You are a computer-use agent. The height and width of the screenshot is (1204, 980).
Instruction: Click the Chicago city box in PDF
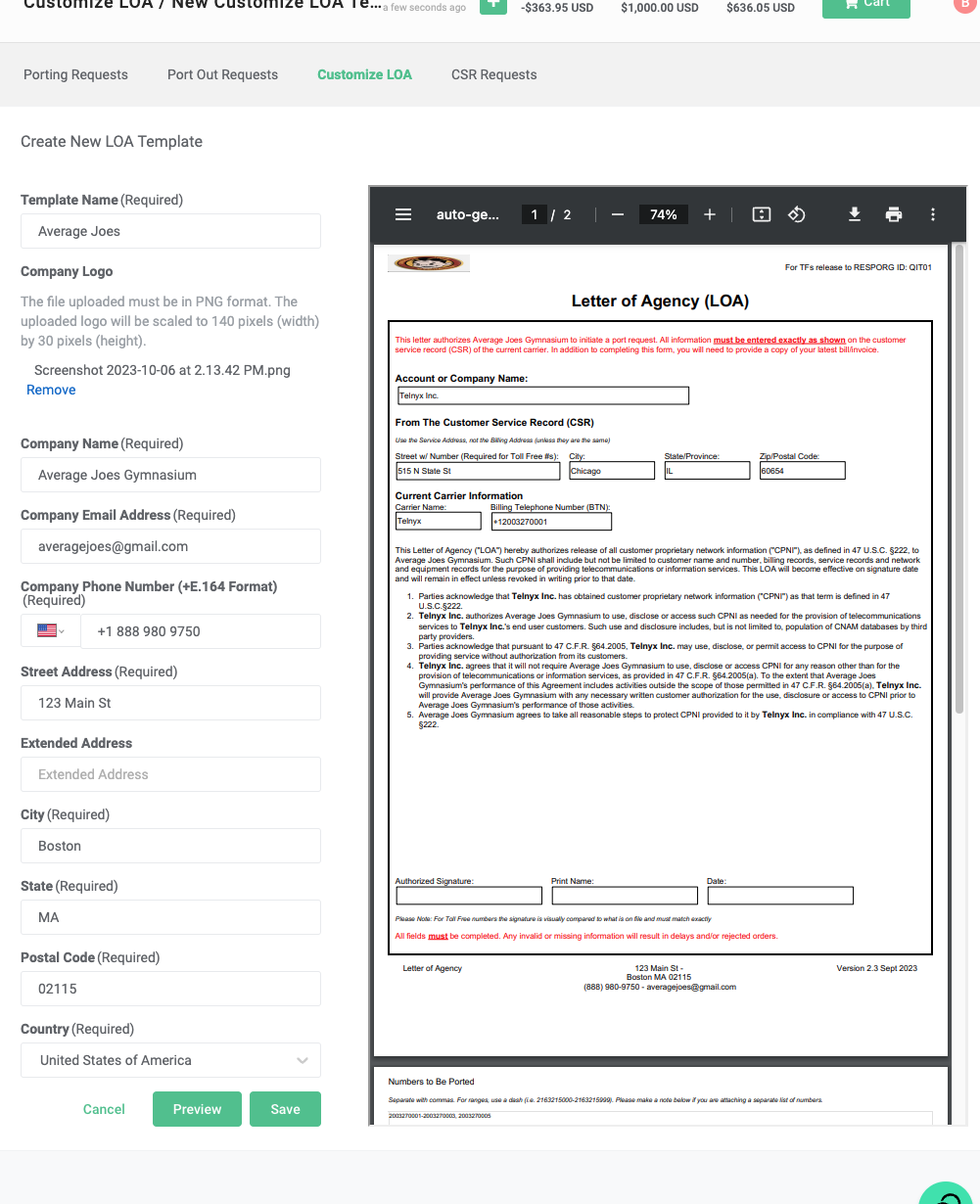(x=612, y=471)
